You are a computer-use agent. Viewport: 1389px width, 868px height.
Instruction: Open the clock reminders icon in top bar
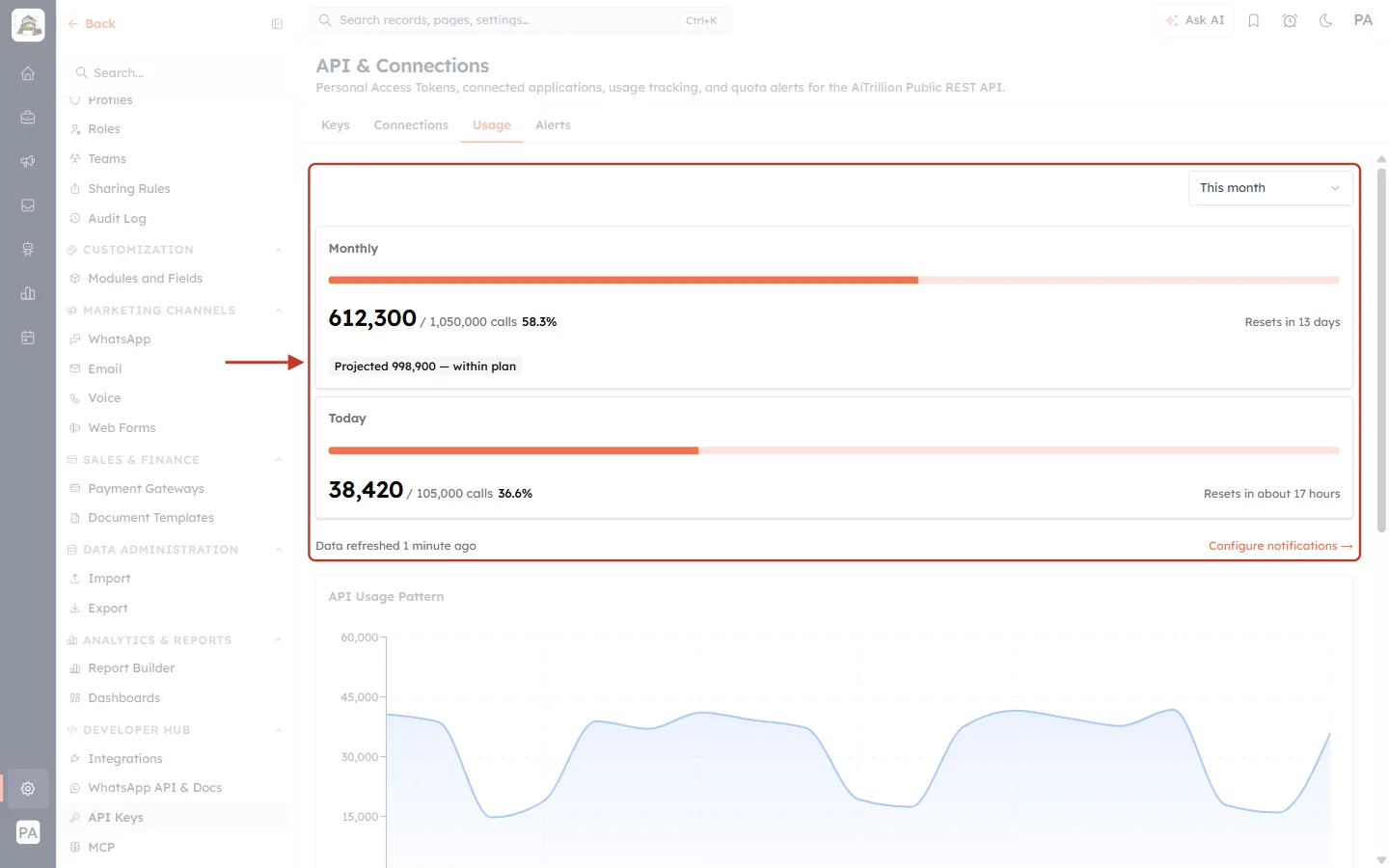coord(1290,20)
